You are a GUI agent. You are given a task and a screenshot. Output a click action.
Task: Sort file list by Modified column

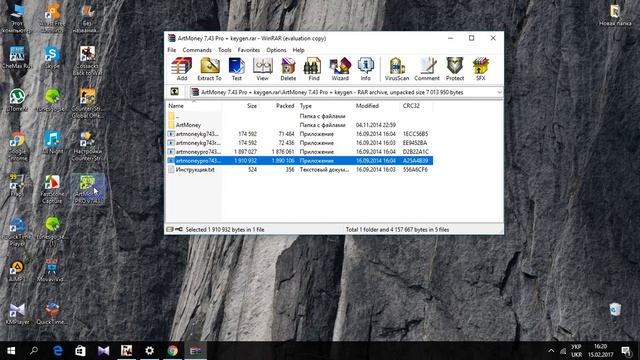pyautogui.click(x=376, y=106)
